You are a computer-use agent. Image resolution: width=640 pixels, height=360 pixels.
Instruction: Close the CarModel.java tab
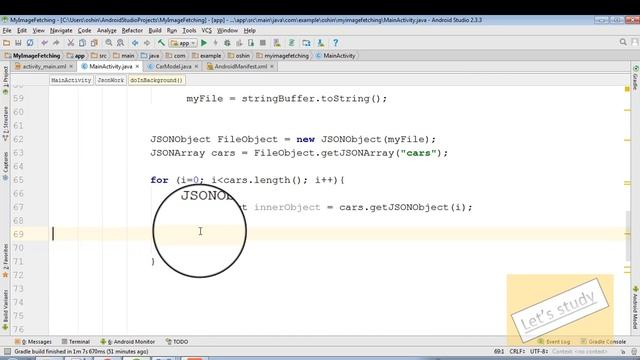(196, 67)
